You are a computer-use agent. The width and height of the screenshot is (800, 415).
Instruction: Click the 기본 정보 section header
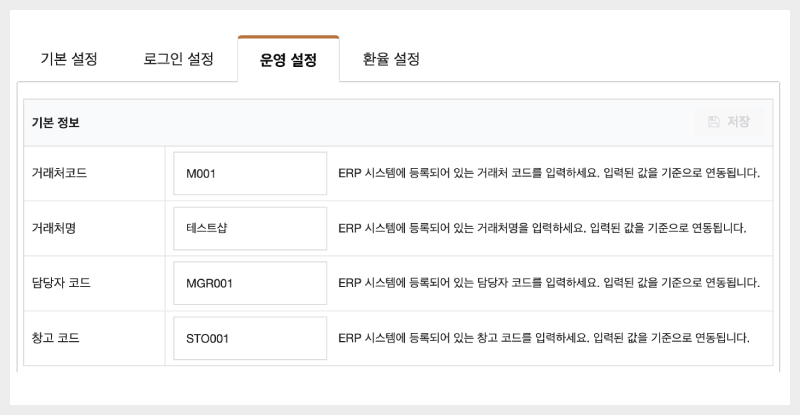pyautogui.click(x=56, y=123)
